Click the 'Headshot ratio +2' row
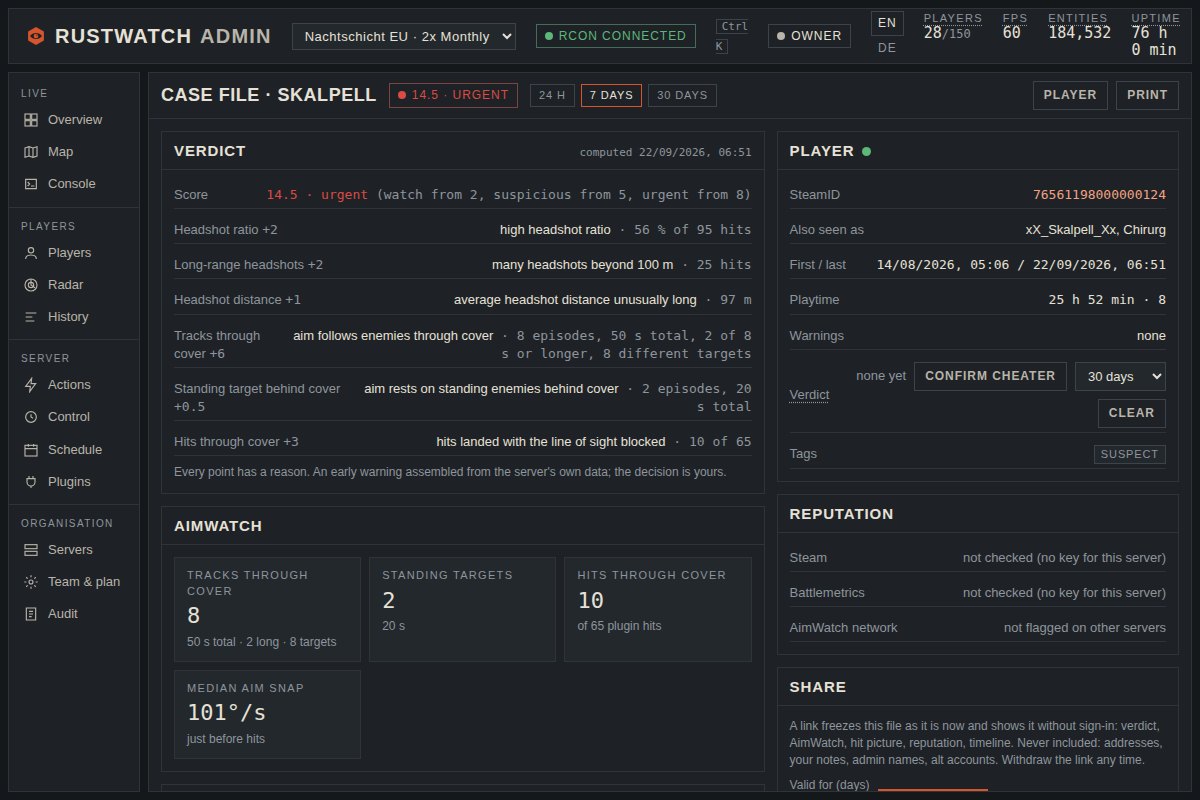The height and width of the screenshot is (800, 1200). point(462,229)
